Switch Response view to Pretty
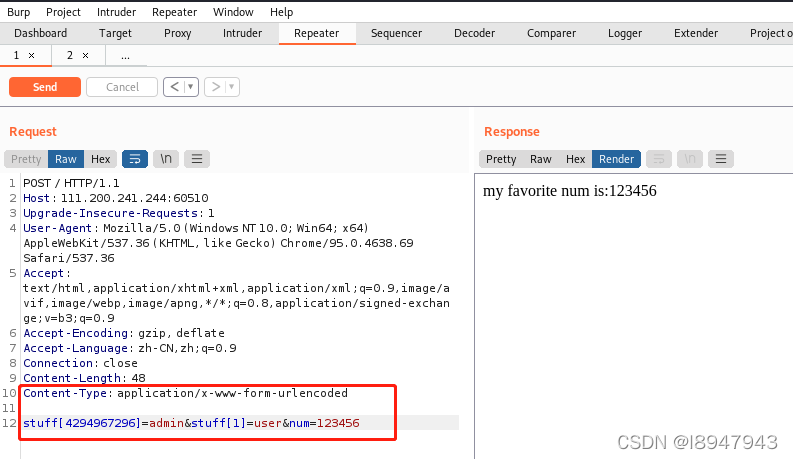Screen dimensions: 793x459 501,159
